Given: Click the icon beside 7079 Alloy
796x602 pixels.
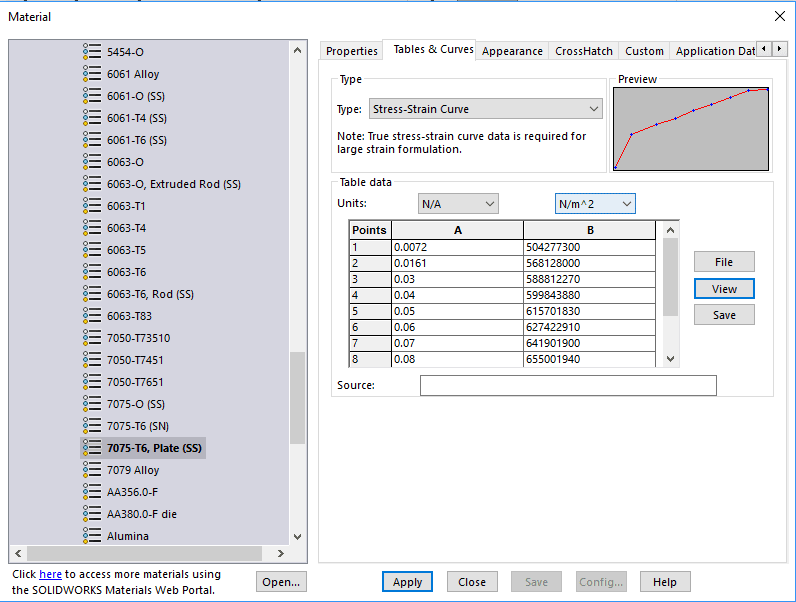Looking at the screenshot, I should 92,470.
